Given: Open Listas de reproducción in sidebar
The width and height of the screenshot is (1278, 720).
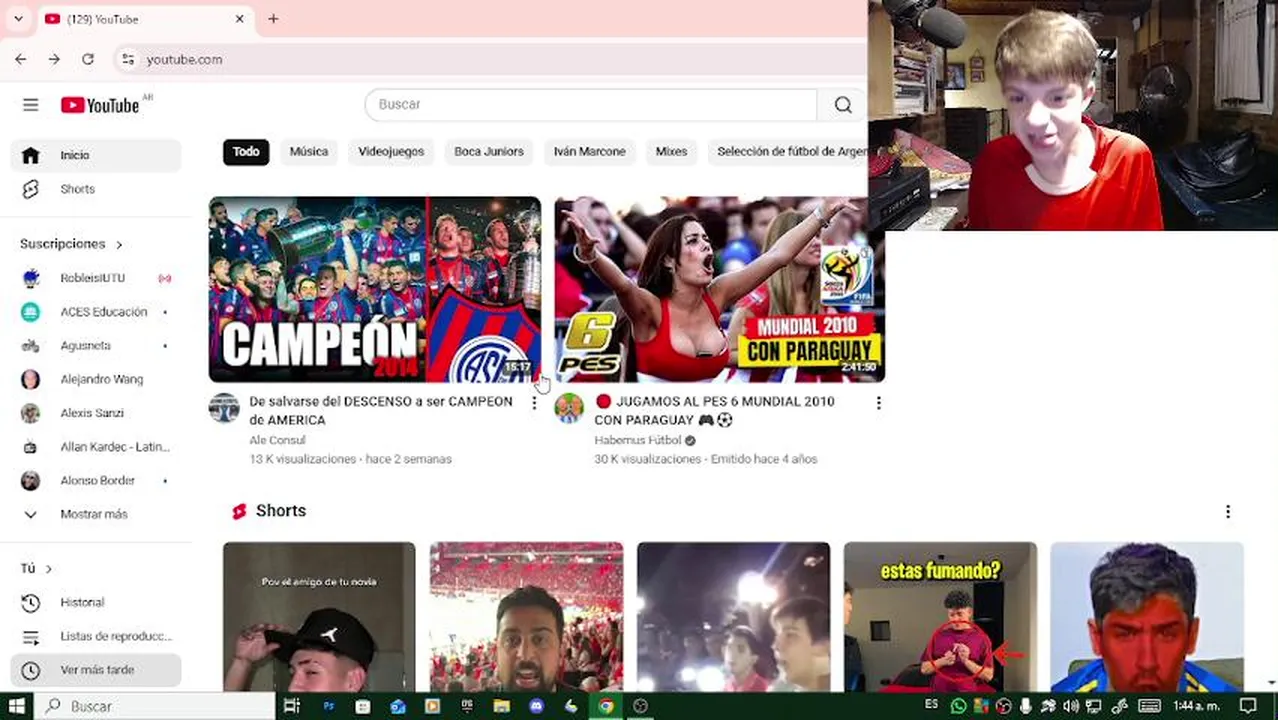Looking at the screenshot, I should pos(96,636).
